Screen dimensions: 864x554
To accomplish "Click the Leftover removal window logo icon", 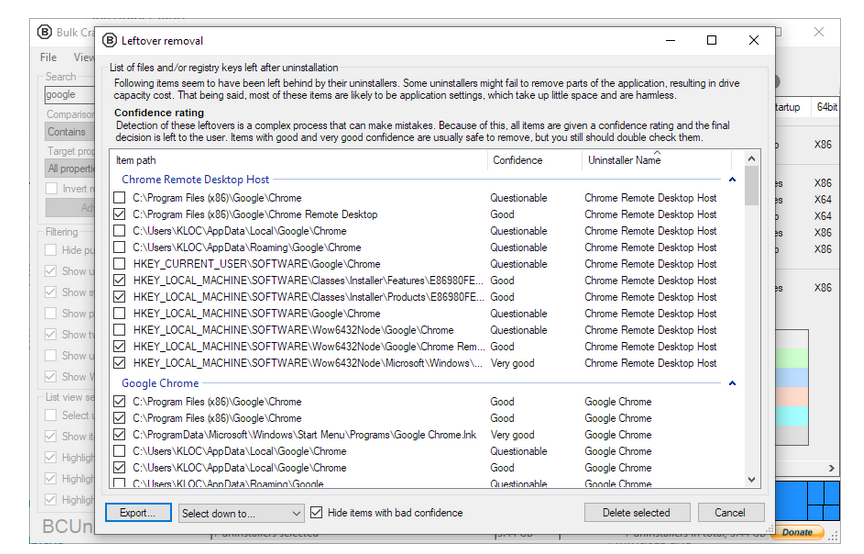I will 110,40.
